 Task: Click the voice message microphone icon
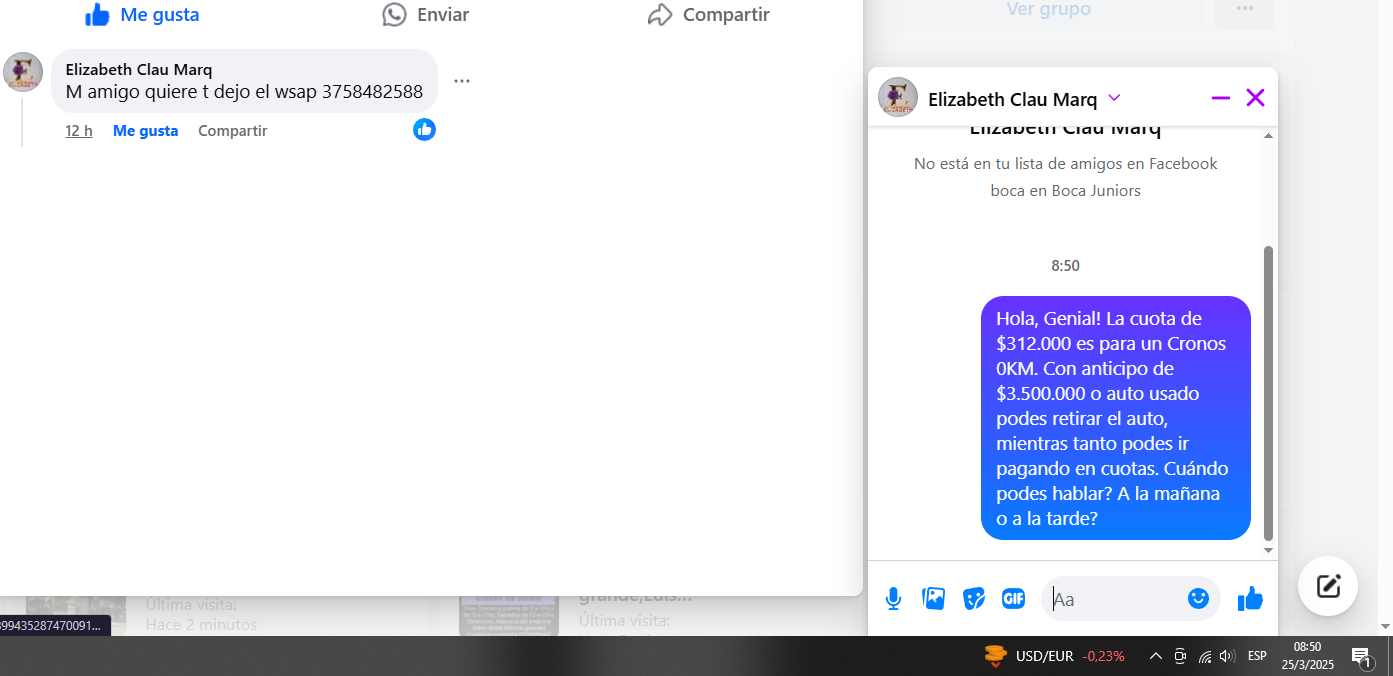893,598
